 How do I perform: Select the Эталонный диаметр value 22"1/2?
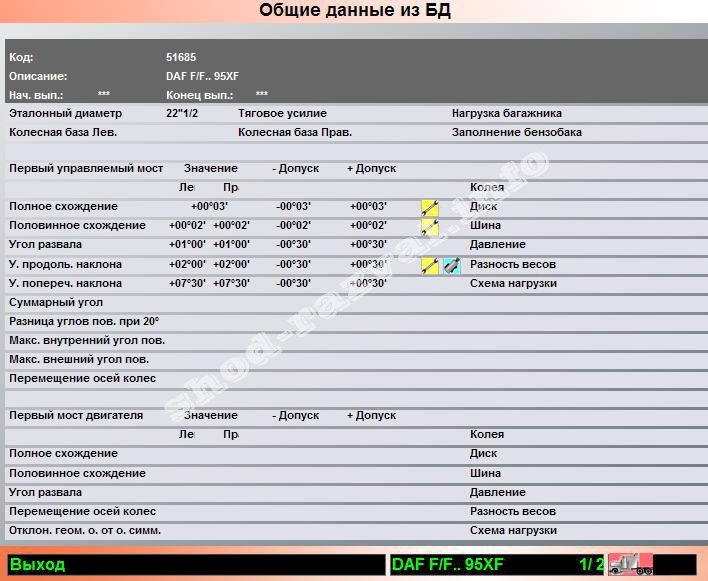pos(182,114)
